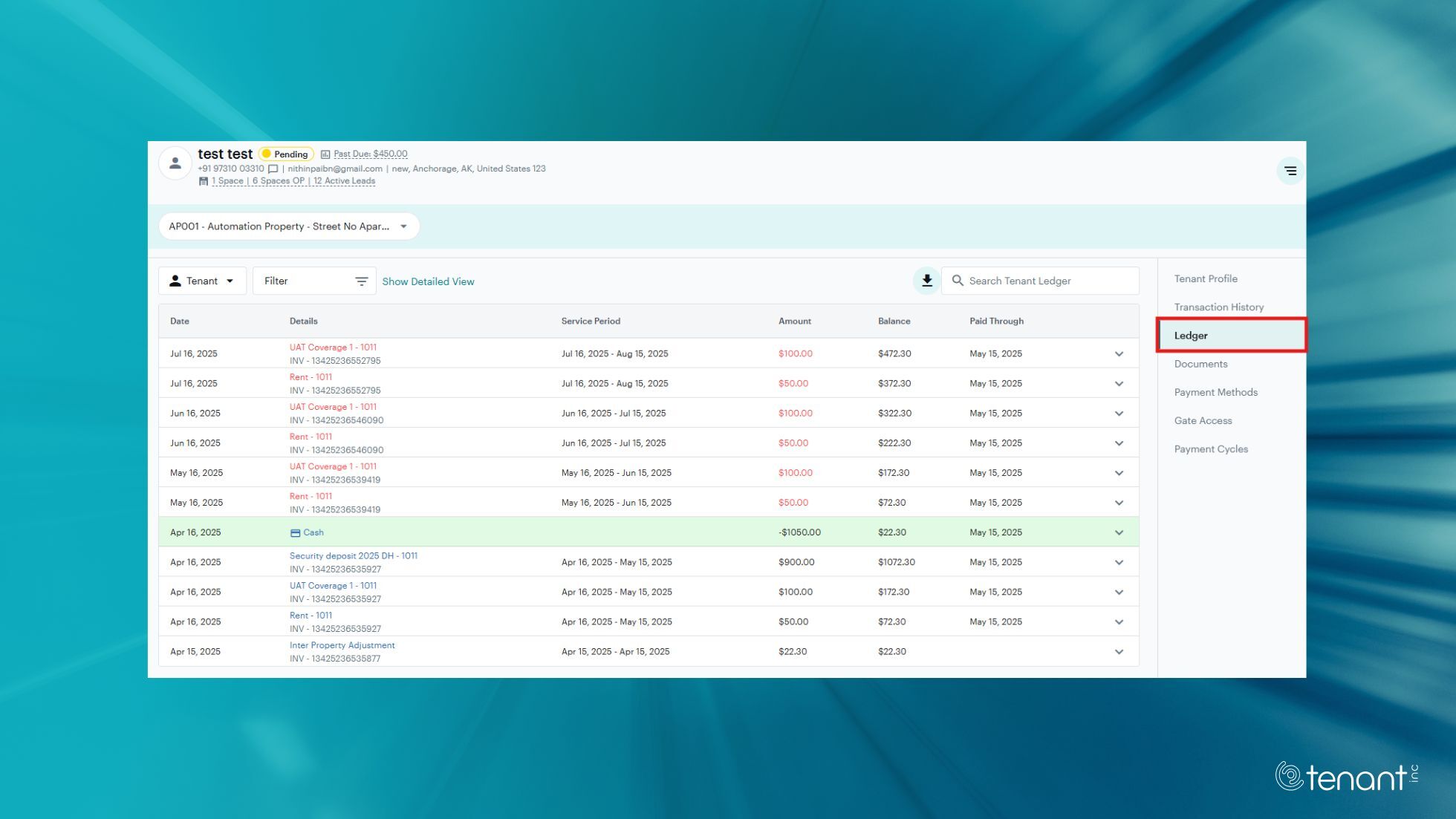Click the Apr 15, 2025 date cell
The height and width of the screenshot is (819, 1456).
point(195,652)
